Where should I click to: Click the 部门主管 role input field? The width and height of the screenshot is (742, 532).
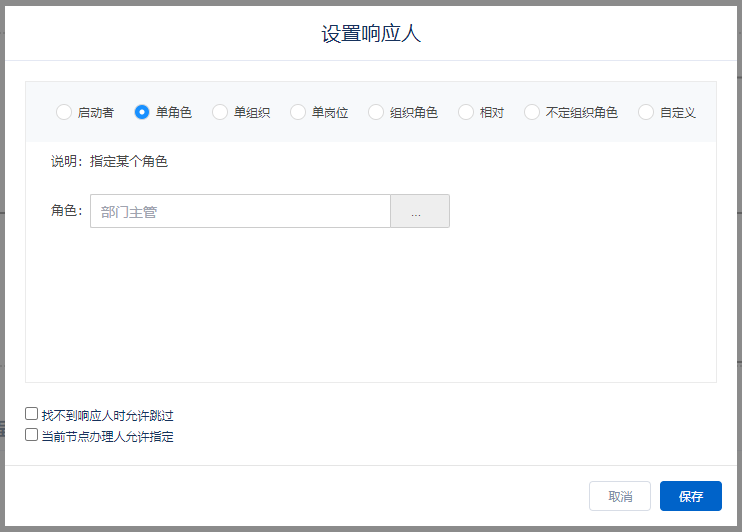(240, 211)
